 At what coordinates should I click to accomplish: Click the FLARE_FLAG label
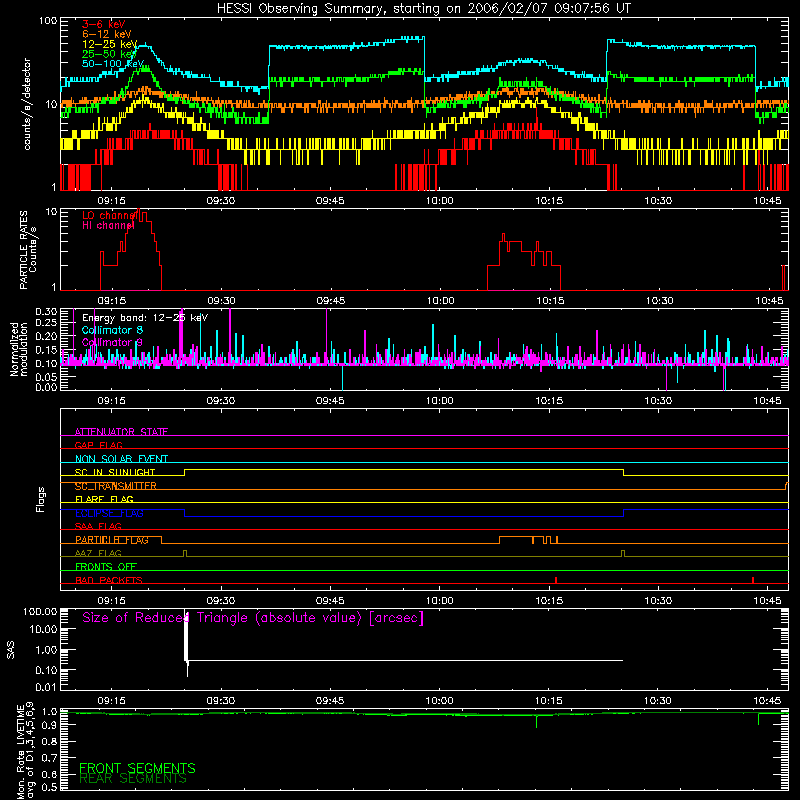pyautogui.click(x=104, y=499)
